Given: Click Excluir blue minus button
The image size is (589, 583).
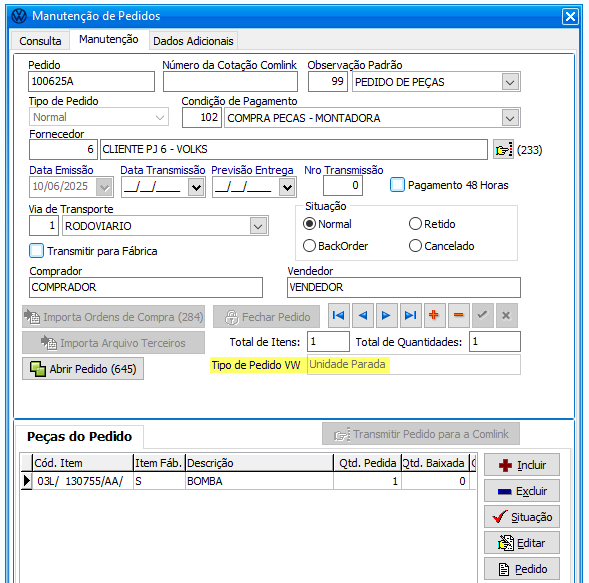Looking at the screenshot, I should (522, 491).
